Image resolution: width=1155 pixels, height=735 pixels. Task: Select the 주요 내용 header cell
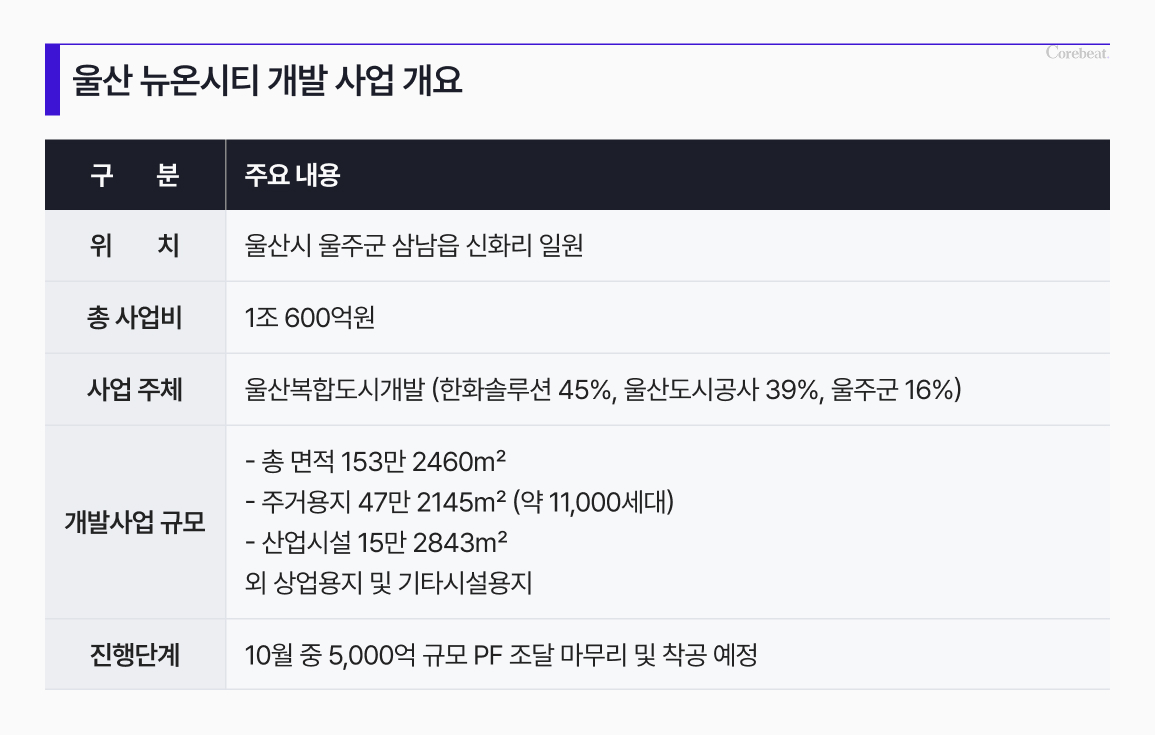[667, 175]
